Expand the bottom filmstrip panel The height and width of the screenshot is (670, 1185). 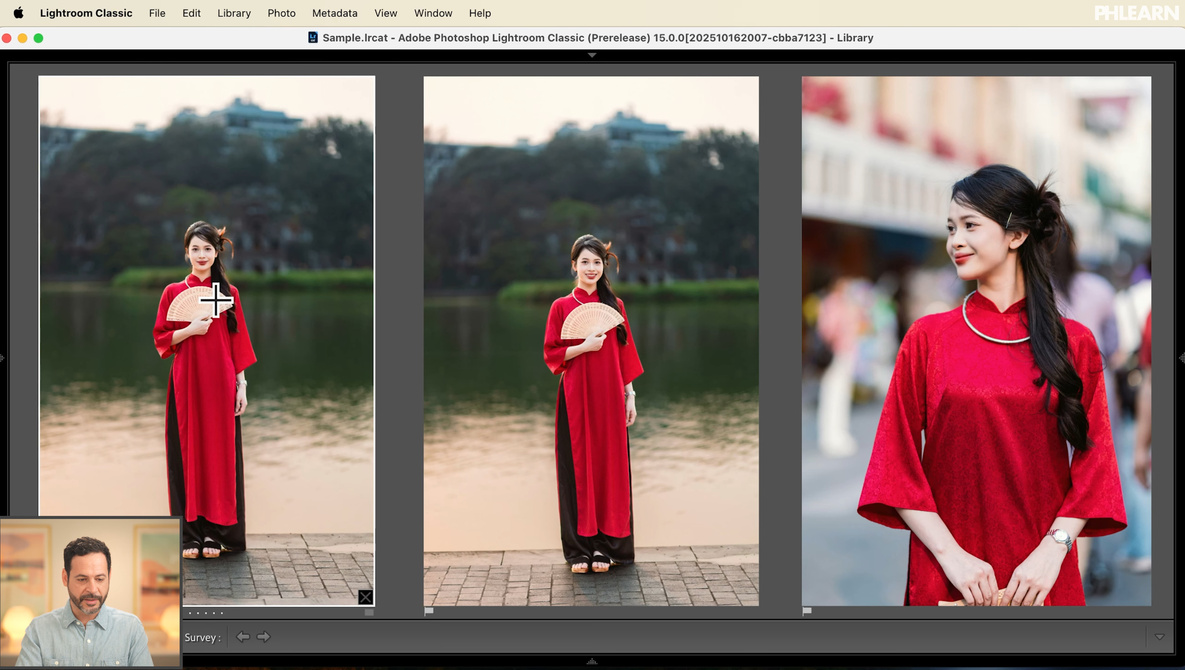coord(592,661)
